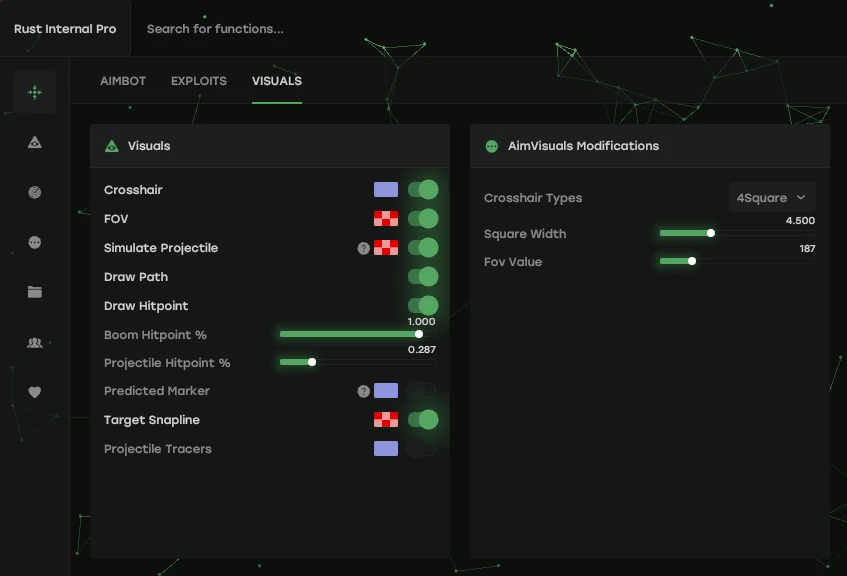Viewport: 847px width, 576px height.
Task: Select the VISUALS tab
Action: point(277,81)
